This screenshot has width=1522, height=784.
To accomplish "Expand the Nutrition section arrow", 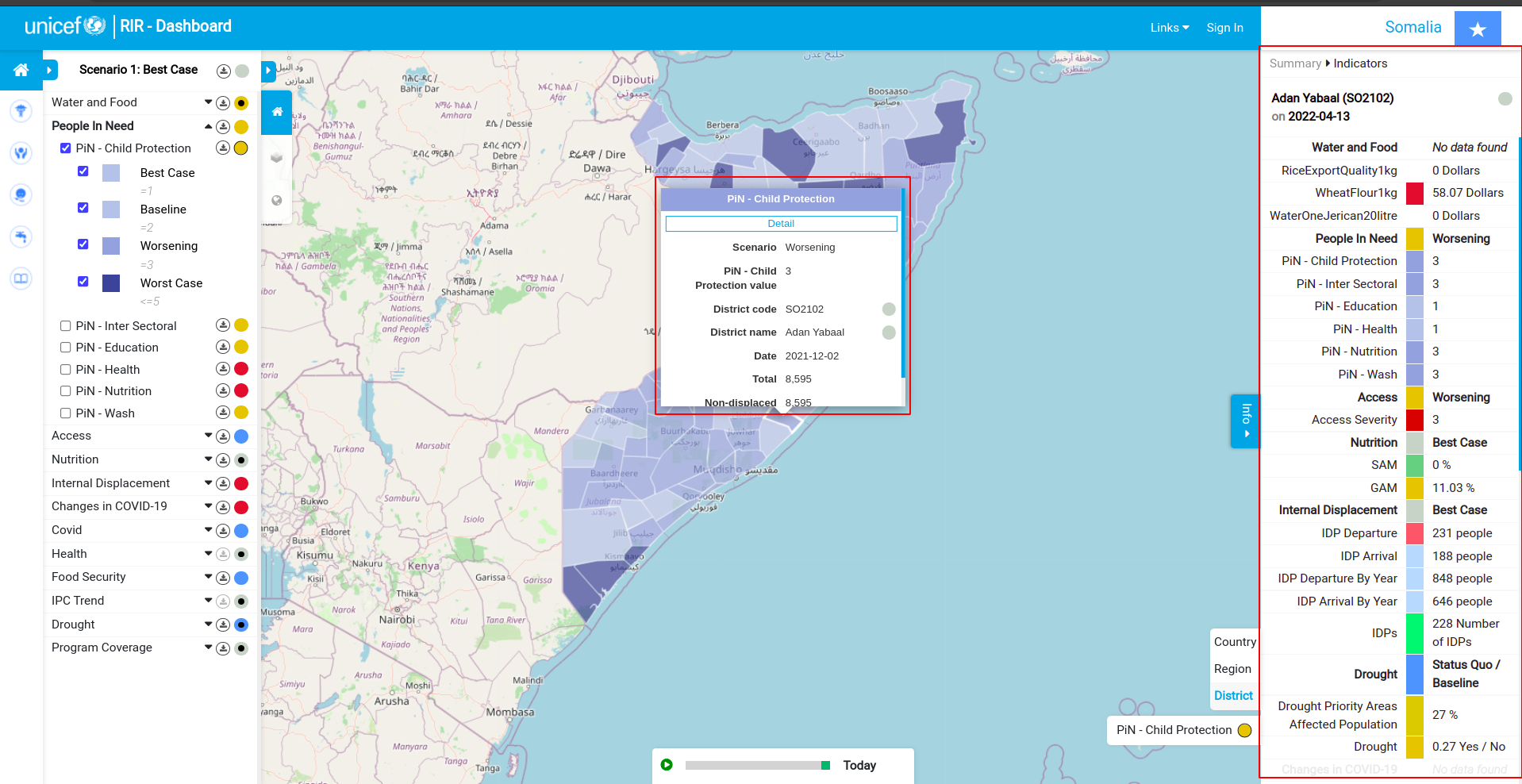I will click(x=208, y=459).
